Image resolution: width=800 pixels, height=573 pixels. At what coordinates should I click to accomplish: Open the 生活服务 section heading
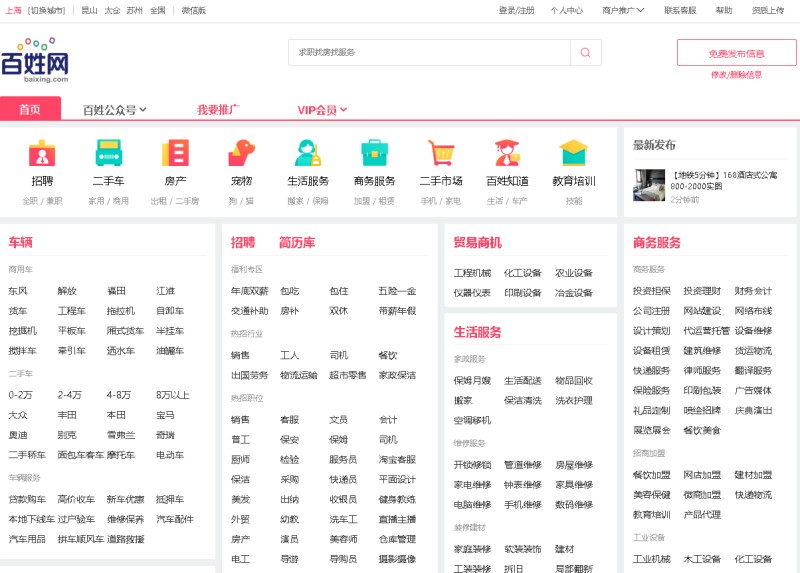(478, 332)
